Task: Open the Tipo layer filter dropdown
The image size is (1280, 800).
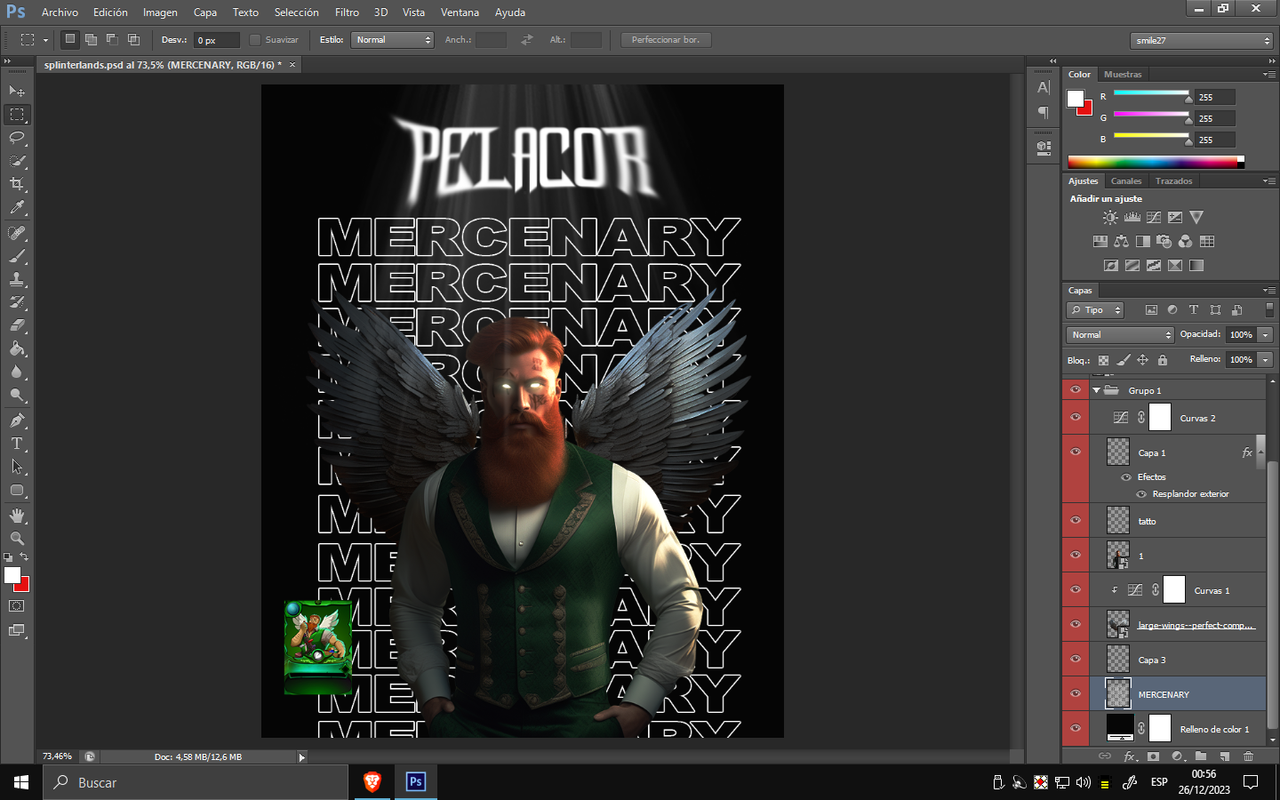Action: click(x=1095, y=310)
